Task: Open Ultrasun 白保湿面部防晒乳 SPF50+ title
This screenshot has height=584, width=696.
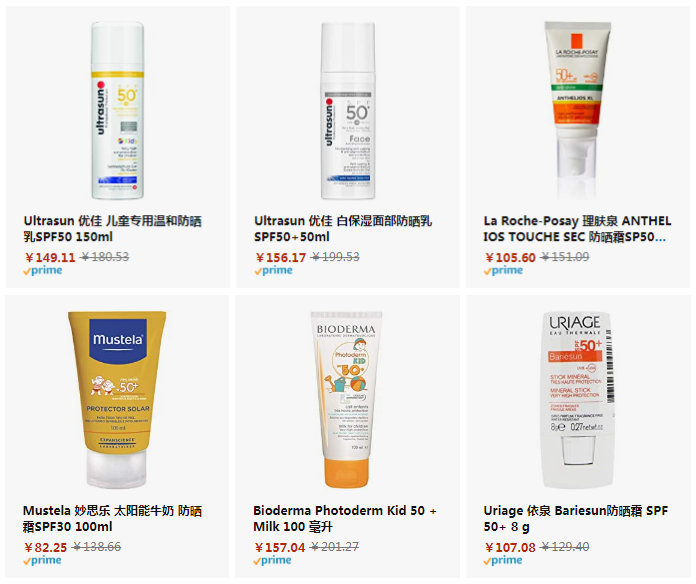Action: pyautogui.click(x=343, y=229)
